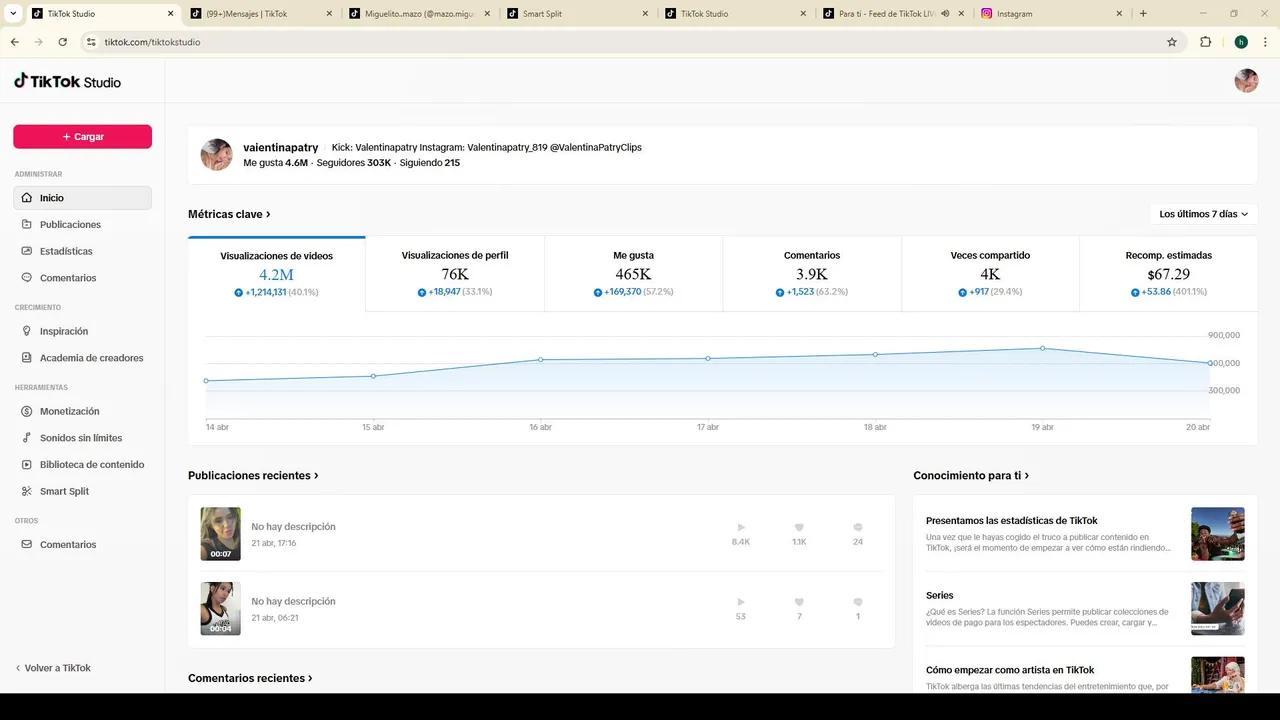Open Presentamos las estadísticas de TikTok article
This screenshot has width=1280, height=720.
tap(1084, 534)
